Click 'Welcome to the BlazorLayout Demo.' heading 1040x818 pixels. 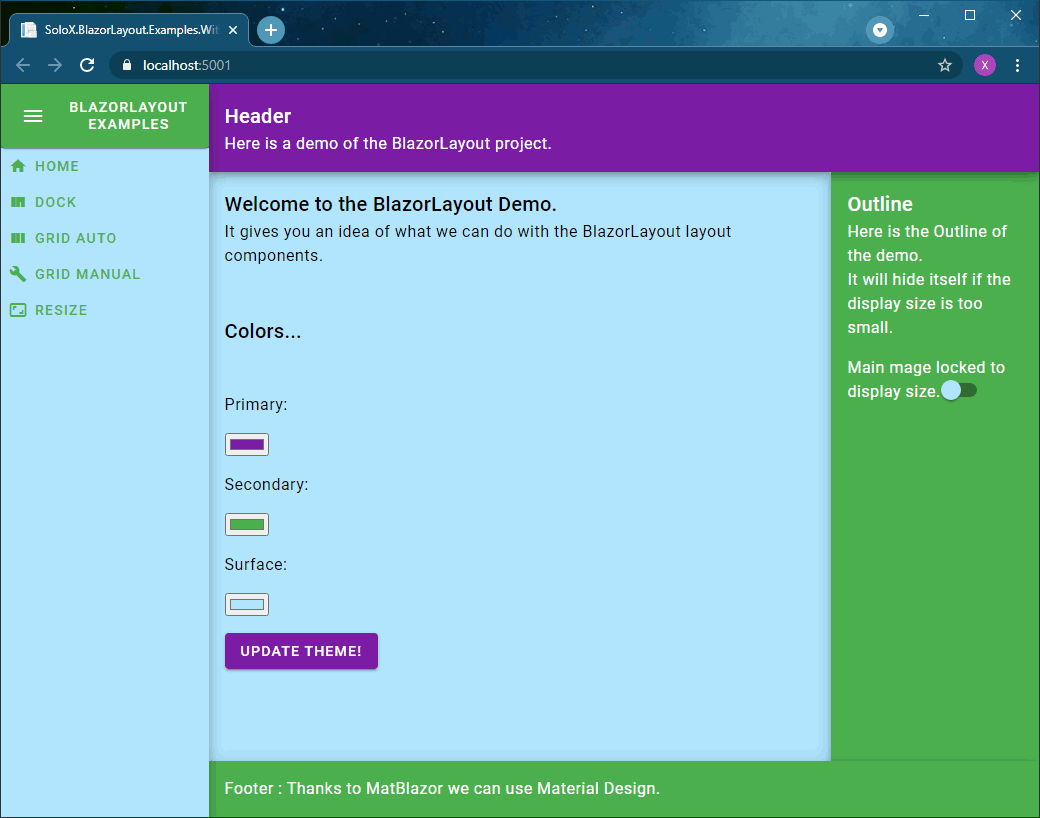391,204
